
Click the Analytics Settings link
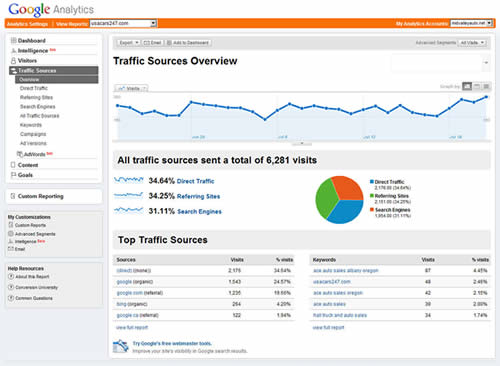[27, 24]
